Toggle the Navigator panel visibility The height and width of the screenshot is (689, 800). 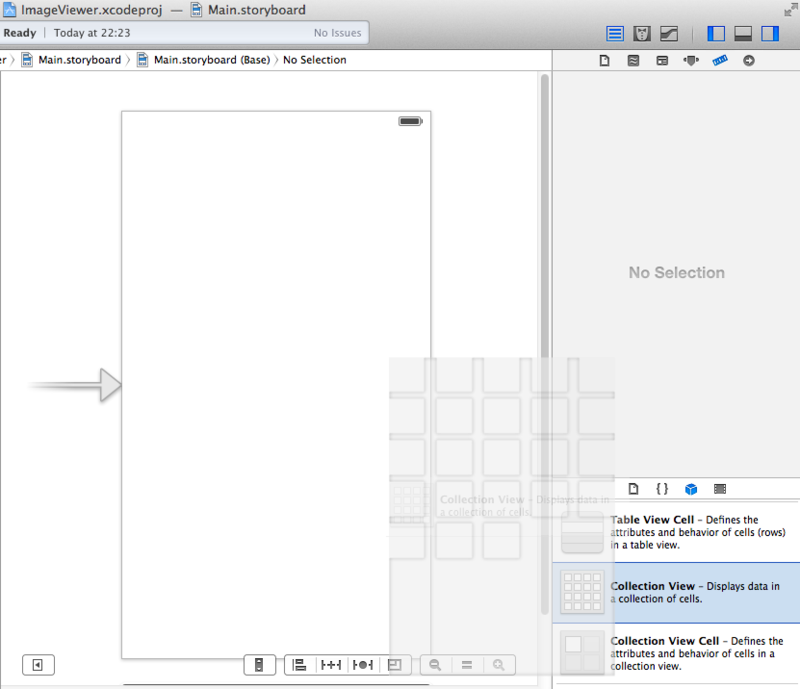(716, 34)
